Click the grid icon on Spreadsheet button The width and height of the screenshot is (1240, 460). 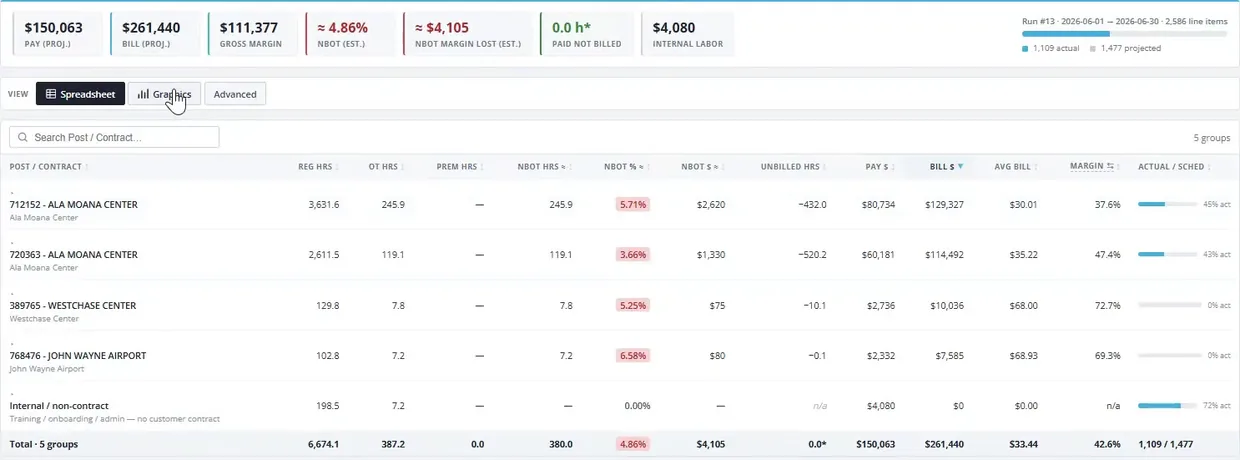(51, 94)
